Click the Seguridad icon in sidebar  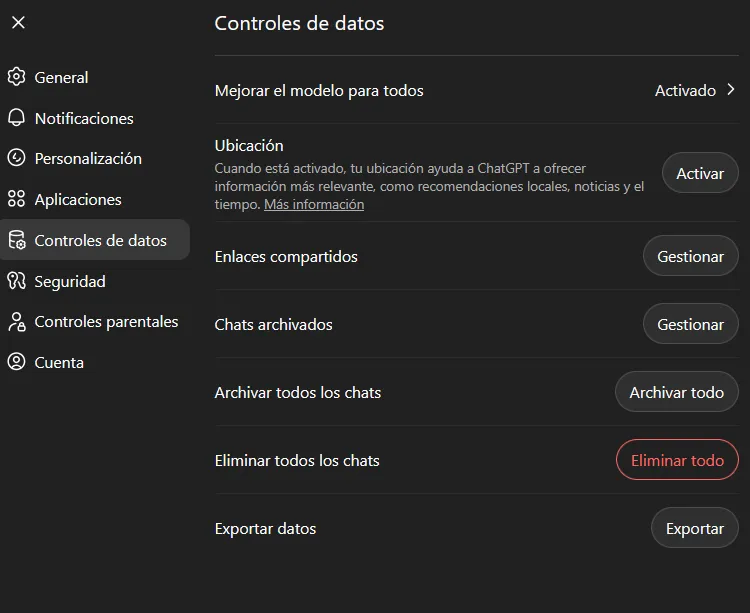(x=17, y=281)
